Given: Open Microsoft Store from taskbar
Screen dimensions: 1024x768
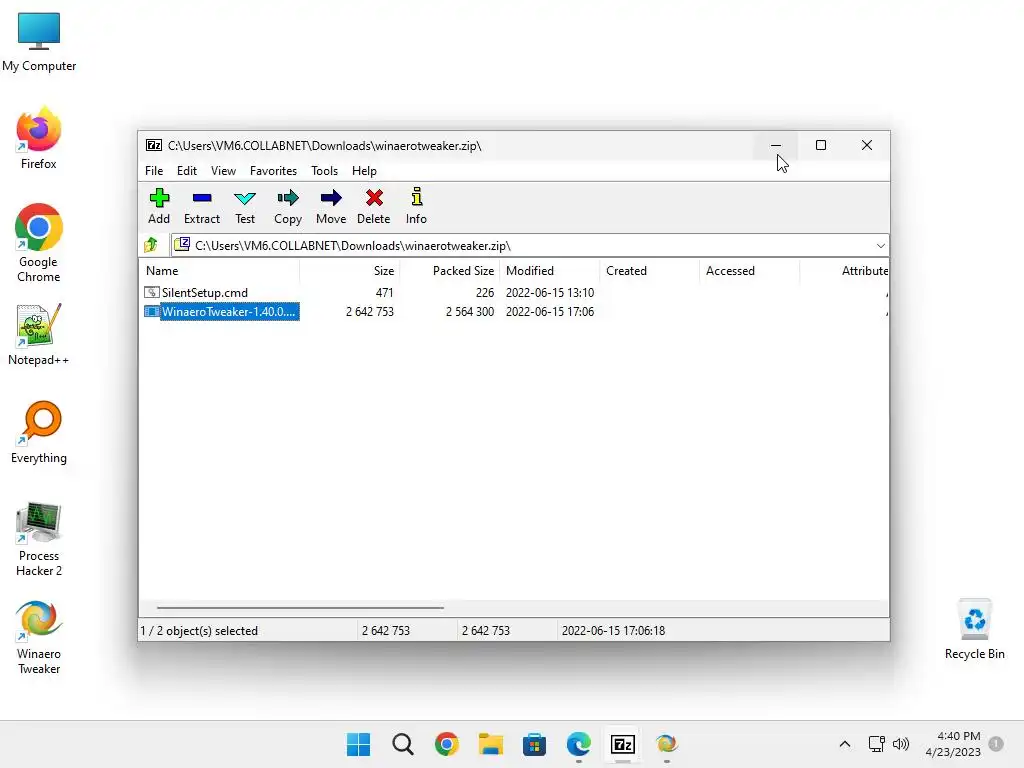Looking at the screenshot, I should [x=534, y=744].
